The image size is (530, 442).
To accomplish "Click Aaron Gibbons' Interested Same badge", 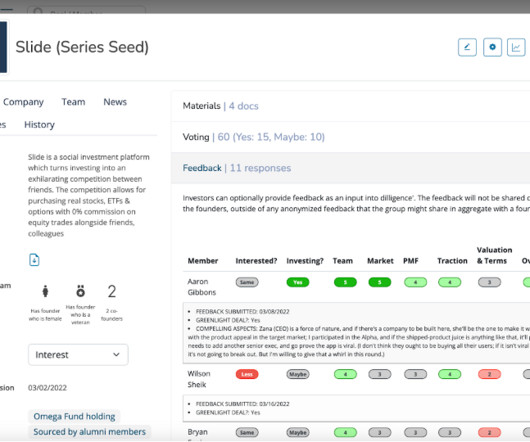I will 247,282.
